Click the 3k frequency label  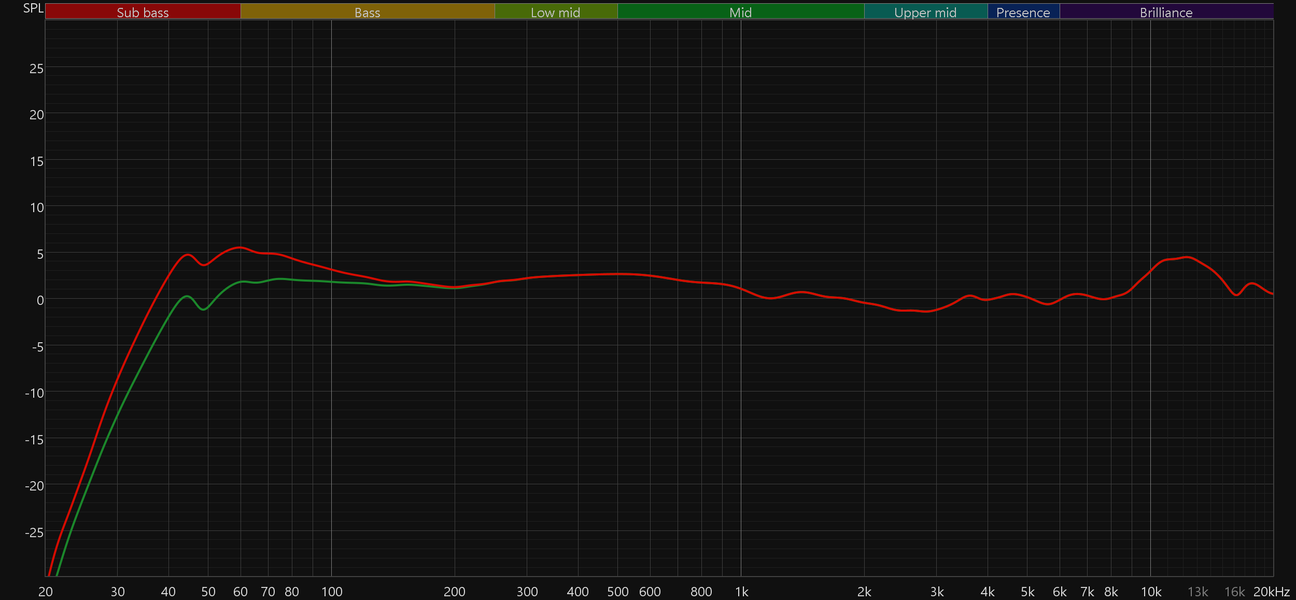(937, 591)
